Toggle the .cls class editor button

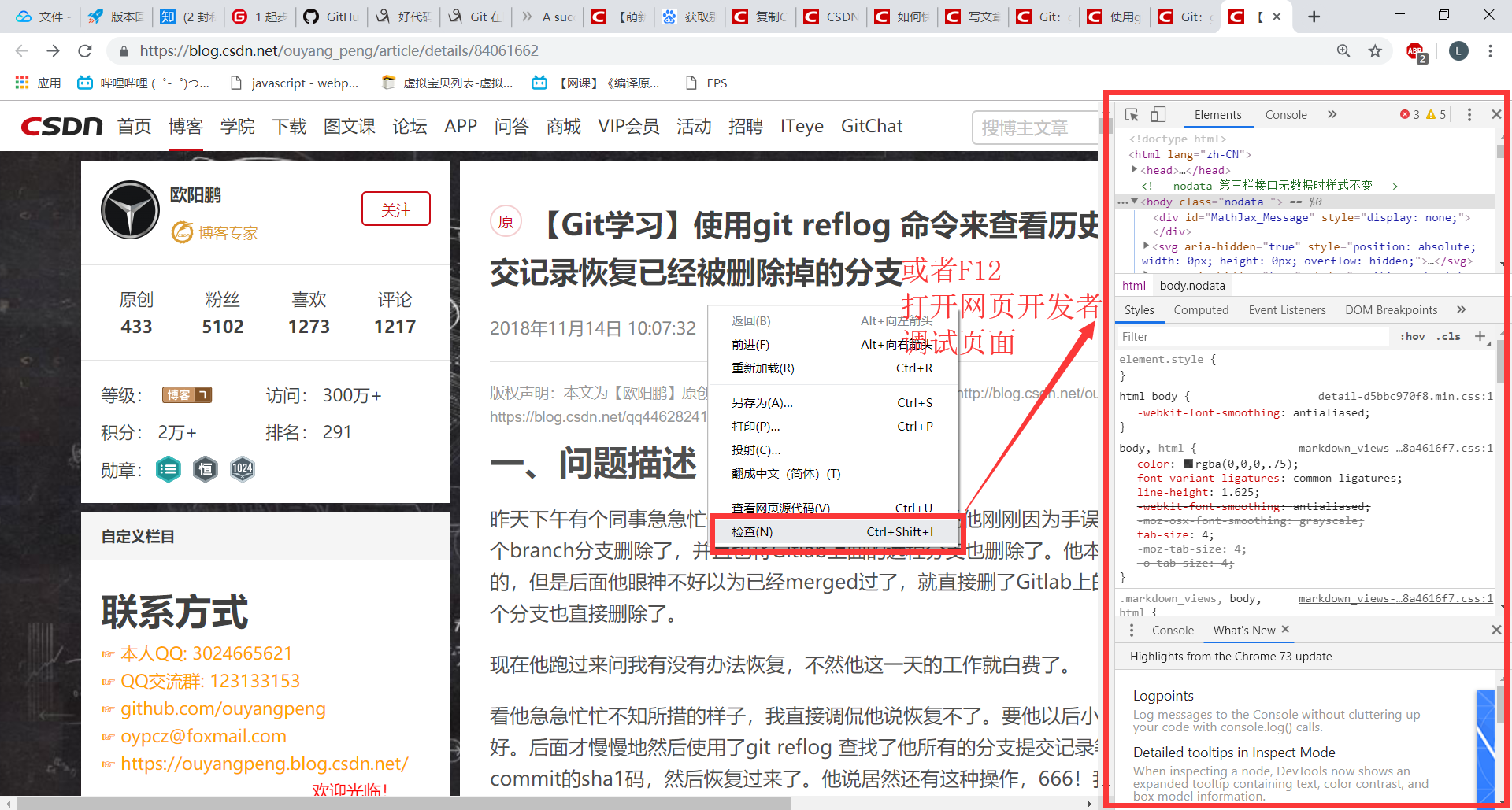(1448, 336)
